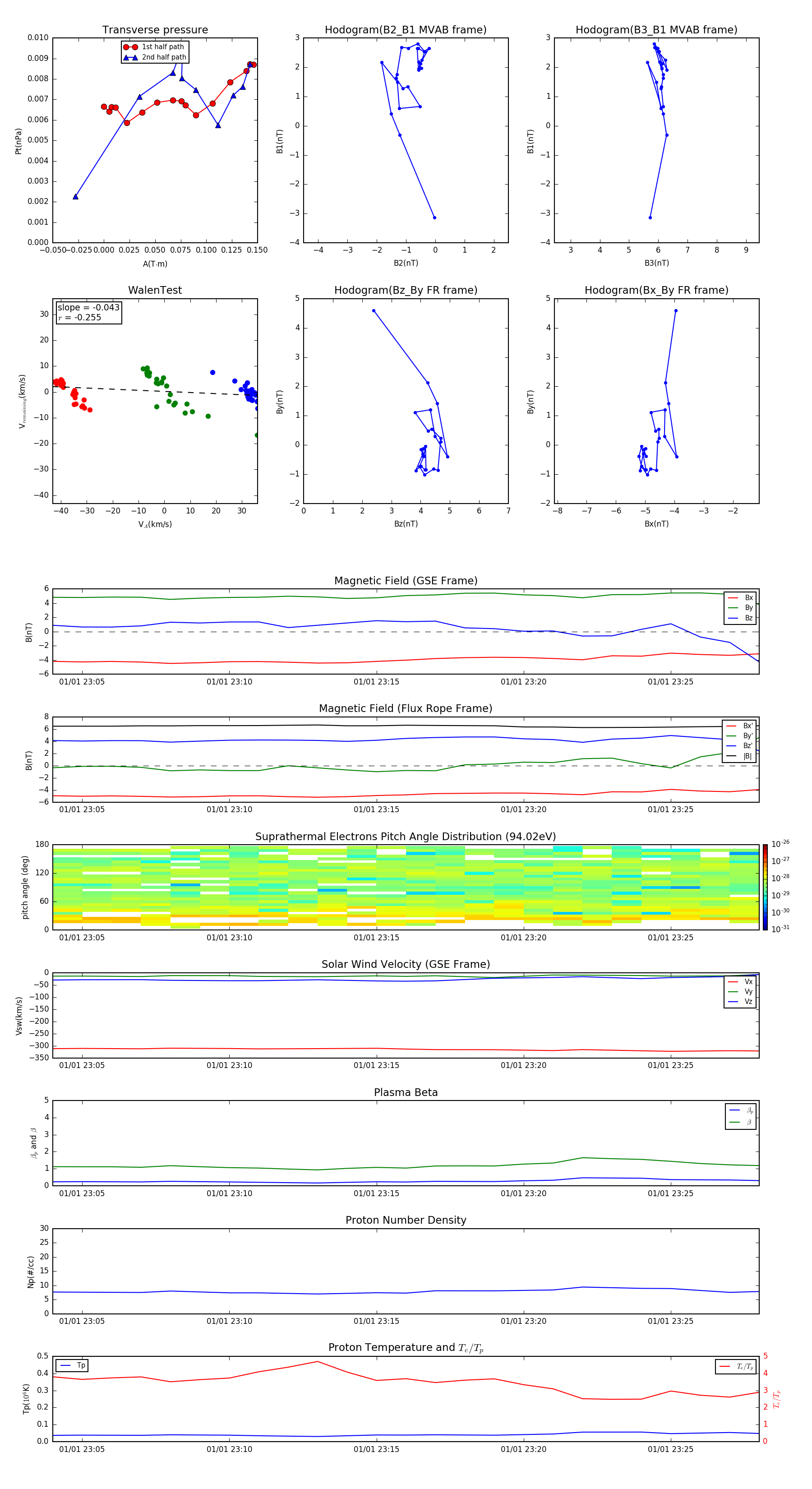Click the Magnetic Field (GSE Frame) title

pyautogui.click(x=406, y=581)
